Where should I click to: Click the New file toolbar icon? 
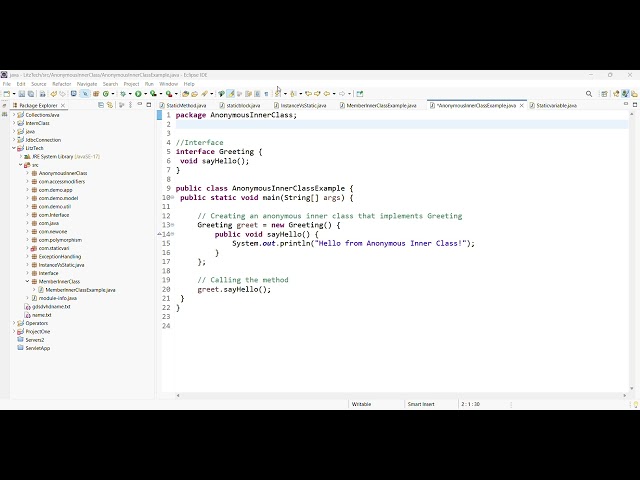point(7,94)
